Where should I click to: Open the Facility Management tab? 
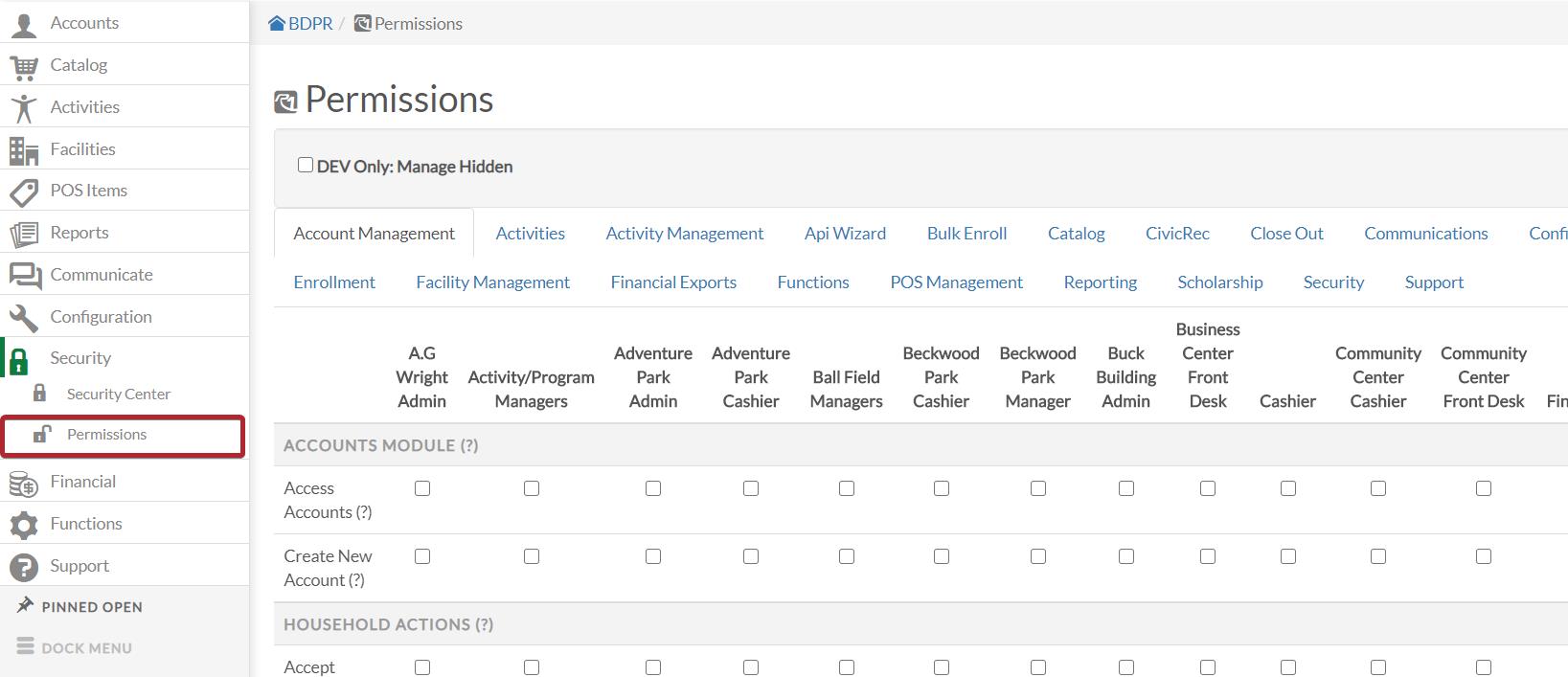click(493, 282)
